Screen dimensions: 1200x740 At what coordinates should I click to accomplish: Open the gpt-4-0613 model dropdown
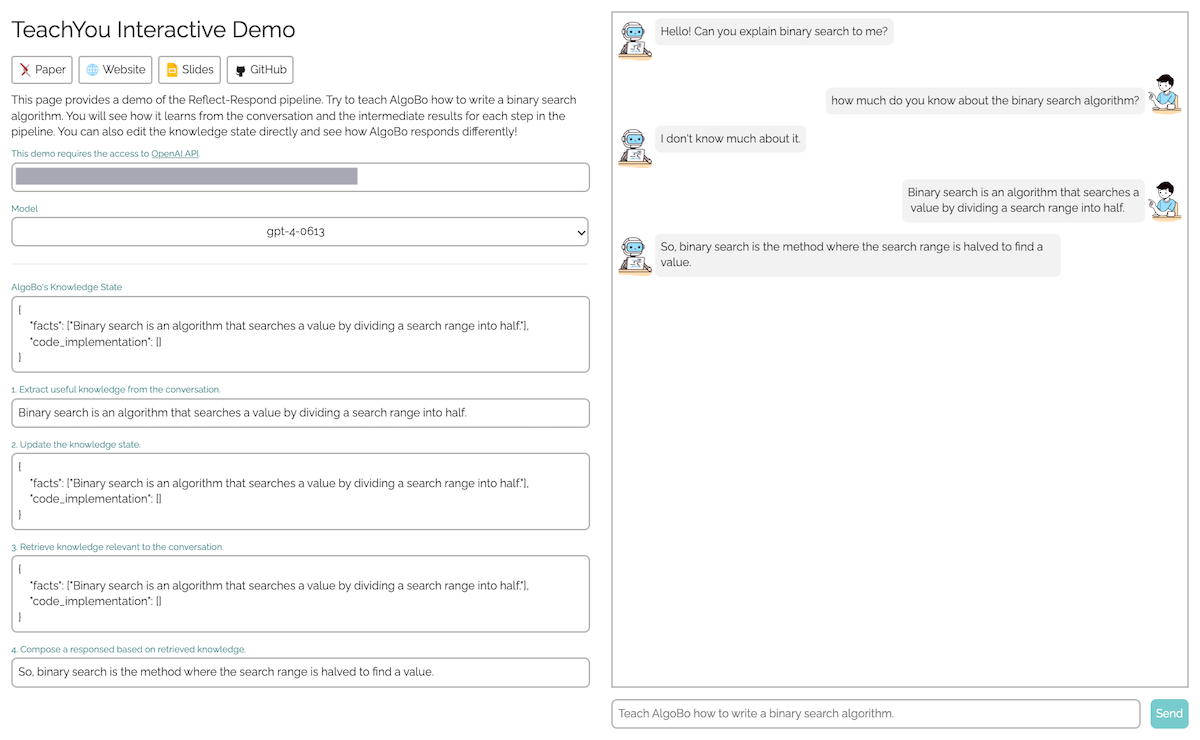[x=300, y=231]
